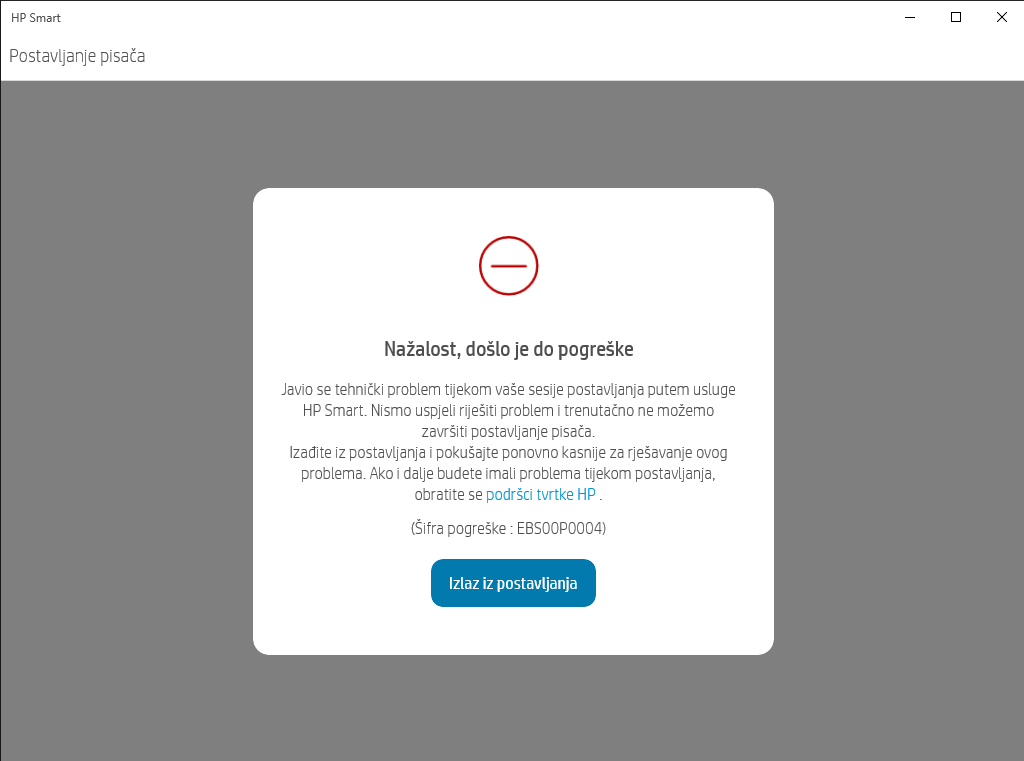Click the error code text EBS00P0004
Screen dimensions: 1024x761
pyautogui.click(x=560, y=528)
